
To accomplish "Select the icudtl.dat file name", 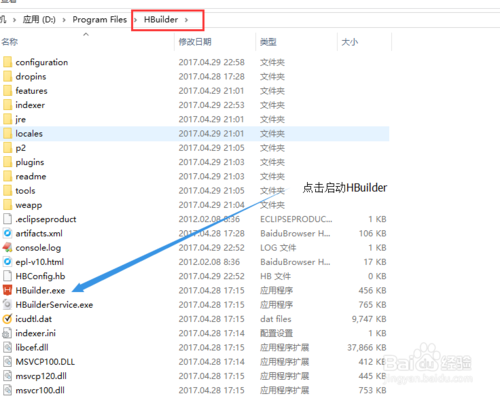I will (33, 319).
